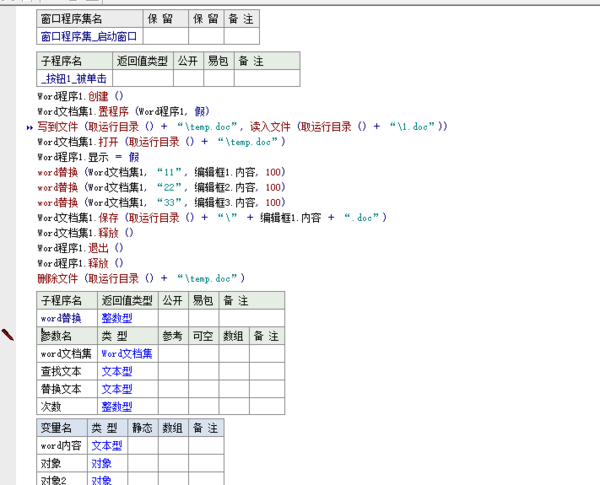This screenshot has height=485, width=600.
Task: Click the Word文档集1.保存 code line
Action: pyautogui.click(x=210, y=217)
